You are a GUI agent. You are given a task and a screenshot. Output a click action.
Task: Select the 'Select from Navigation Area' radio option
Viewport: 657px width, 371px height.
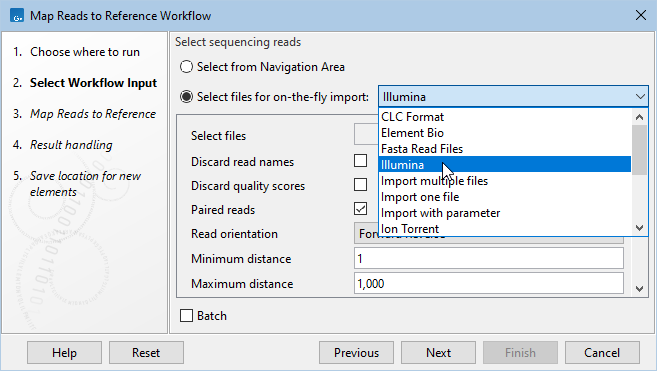point(186,67)
